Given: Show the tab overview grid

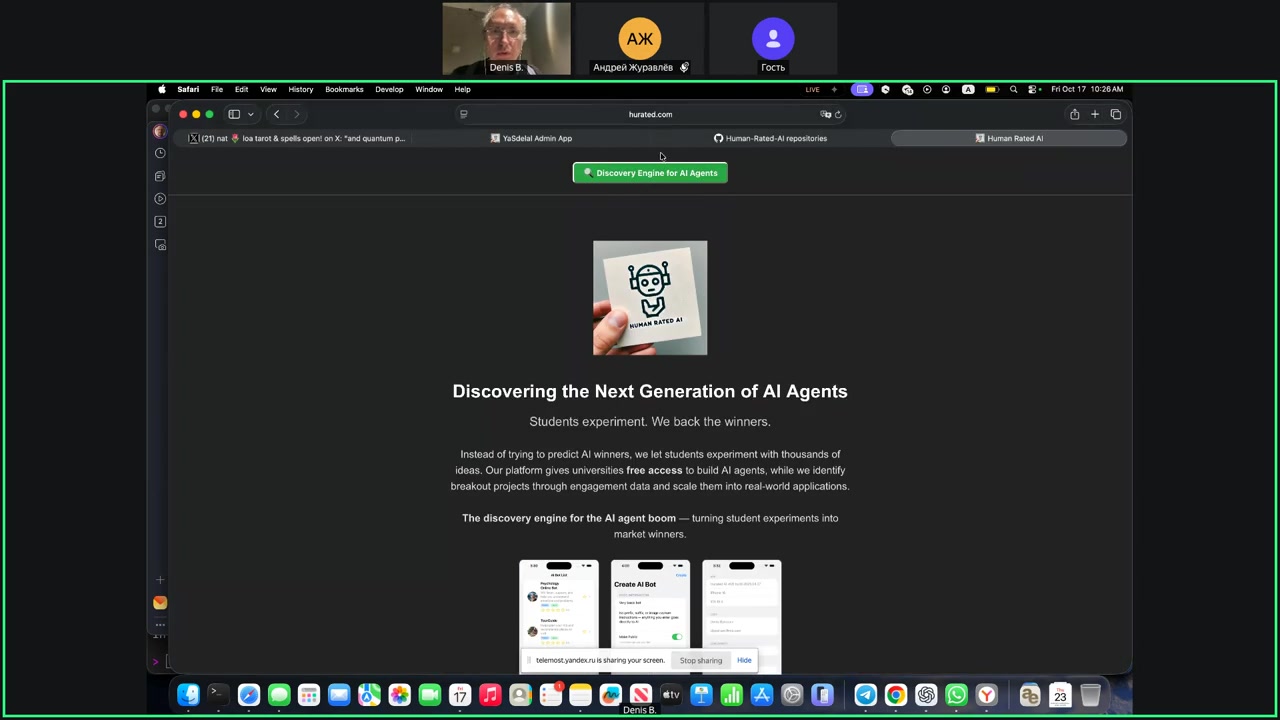Looking at the screenshot, I should pyautogui.click(x=1116, y=114).
